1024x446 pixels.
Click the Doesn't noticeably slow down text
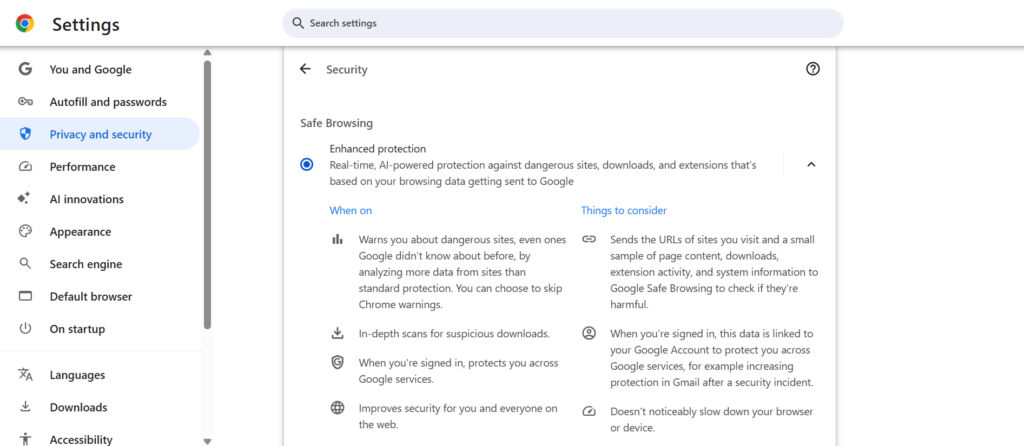[x=711, y=420]
